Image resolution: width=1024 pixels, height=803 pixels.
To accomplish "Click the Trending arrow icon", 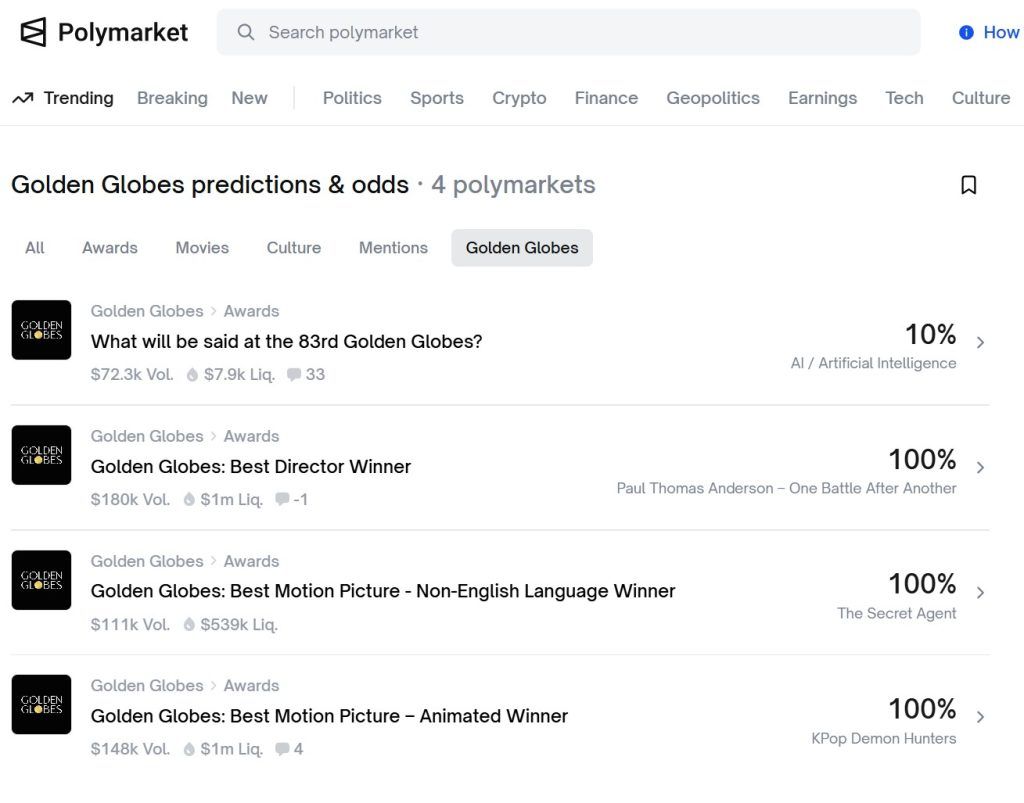I will point(21,97).
